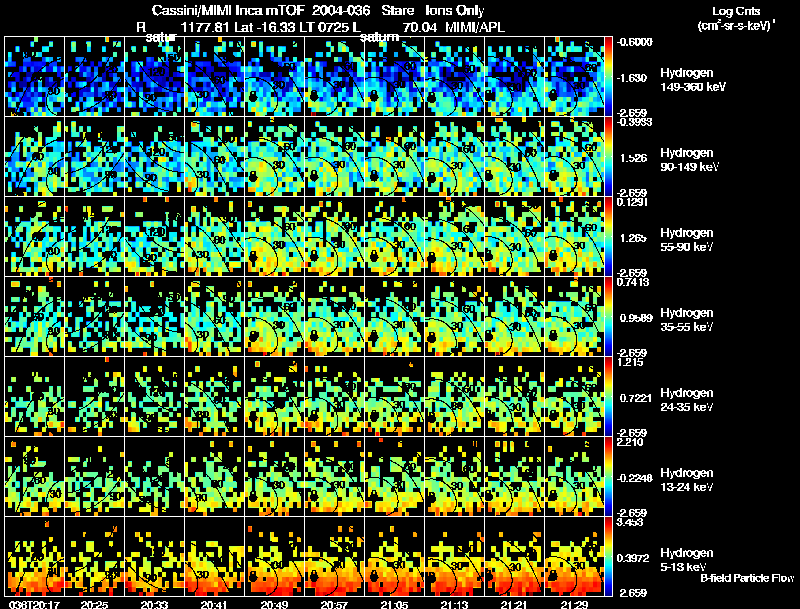This screenshot has height=609, width=800.
Task: Open the 24-35 keV image at 20:57
Action: point(335,397)
